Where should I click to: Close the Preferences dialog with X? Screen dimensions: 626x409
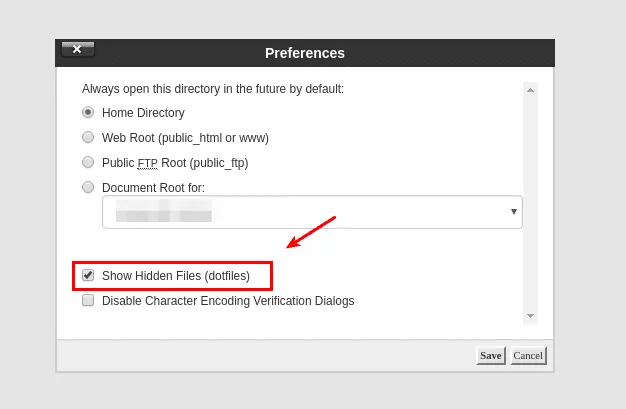77,49
